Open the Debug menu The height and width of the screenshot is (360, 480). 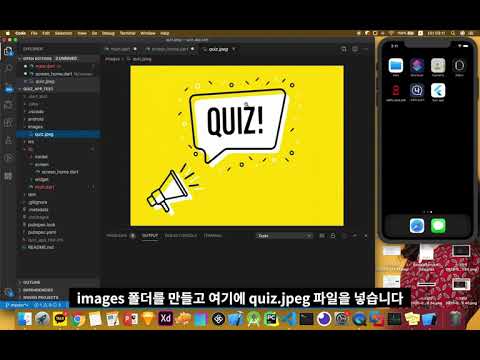tap(108, 33)
